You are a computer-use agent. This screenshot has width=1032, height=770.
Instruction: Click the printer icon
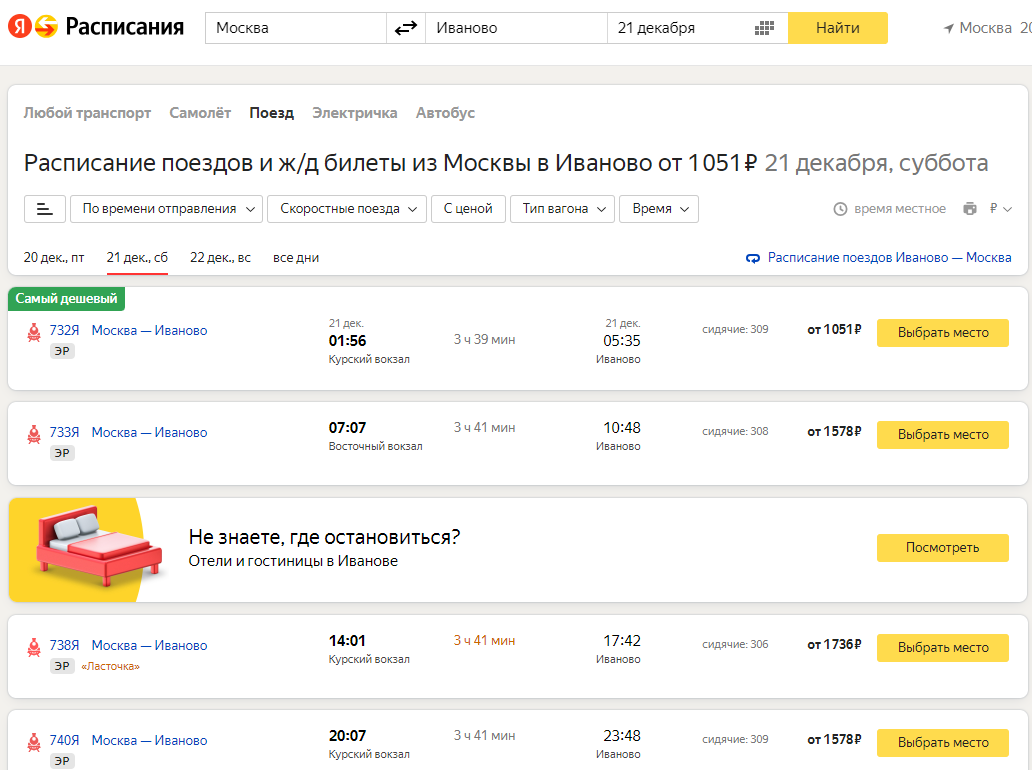(x=969, y=209)
